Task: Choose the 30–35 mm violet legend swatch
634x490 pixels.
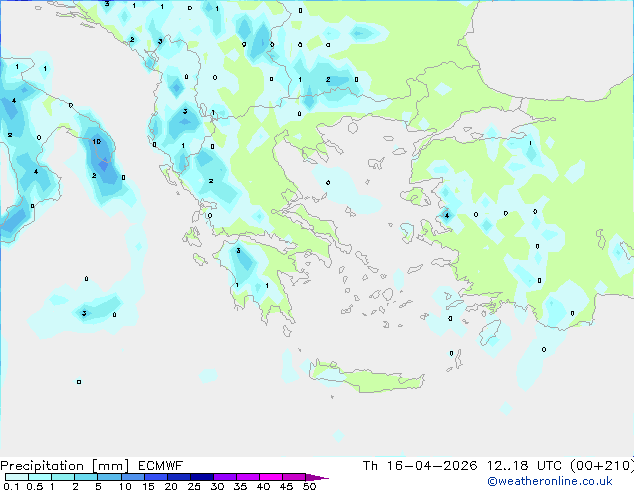Action: (x=225, y=477)
